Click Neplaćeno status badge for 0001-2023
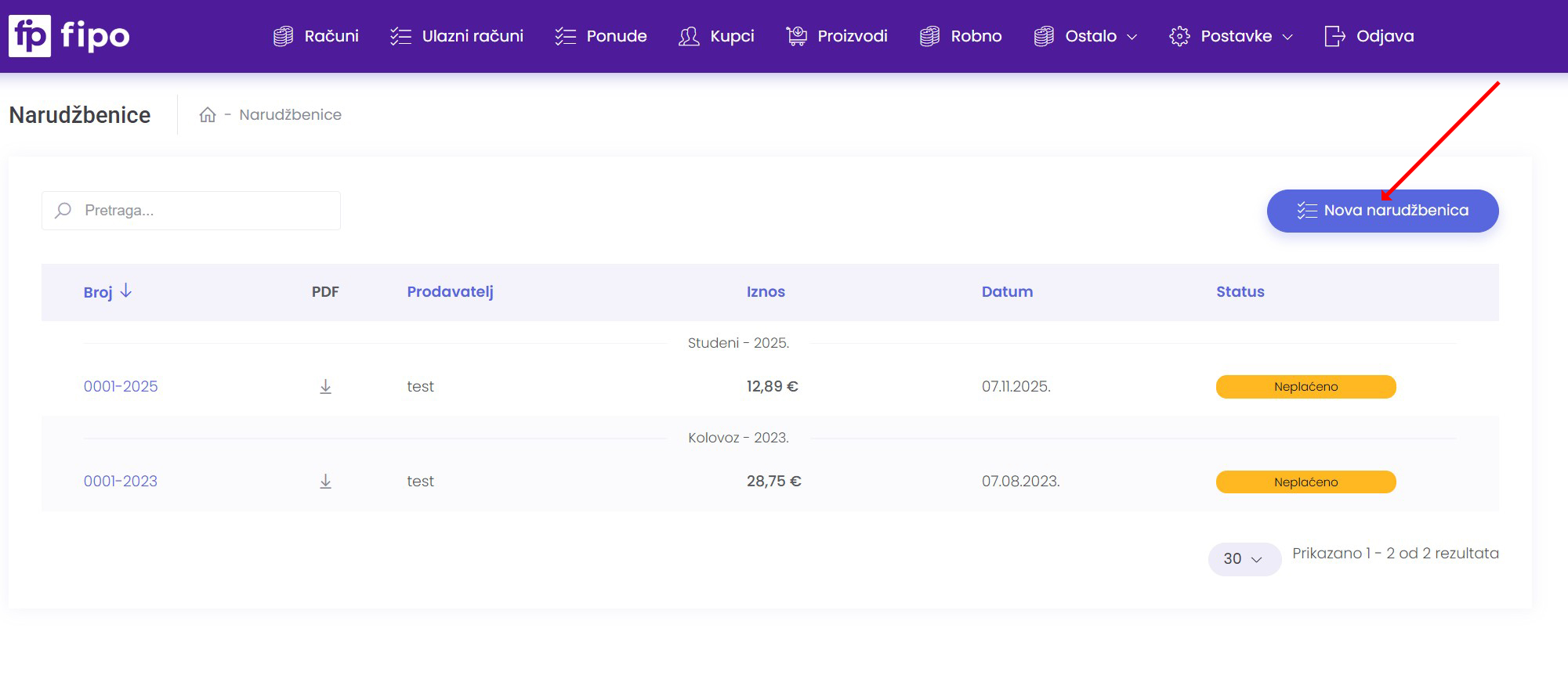This screenshot has height=675, width=1568. click(x=1305, y=482)
